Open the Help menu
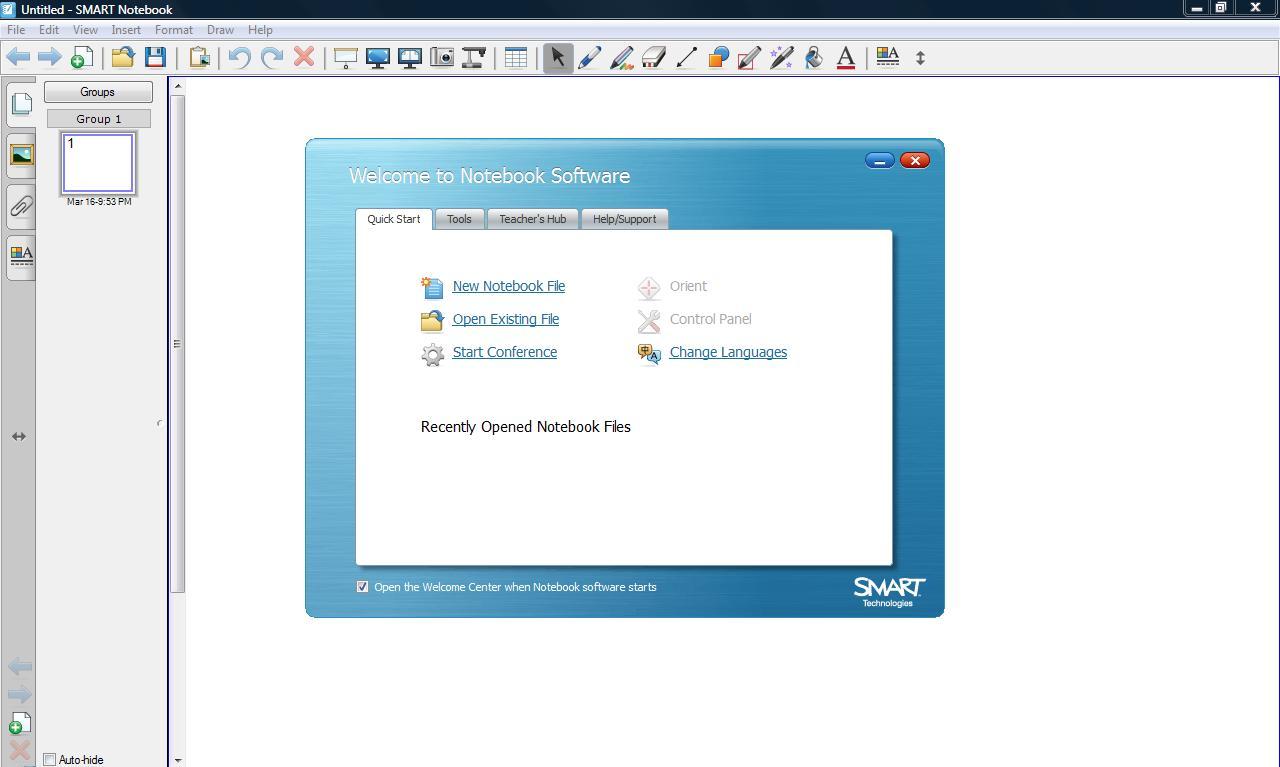Viewport: 1280px width, 767px height. tap(260, 30)
